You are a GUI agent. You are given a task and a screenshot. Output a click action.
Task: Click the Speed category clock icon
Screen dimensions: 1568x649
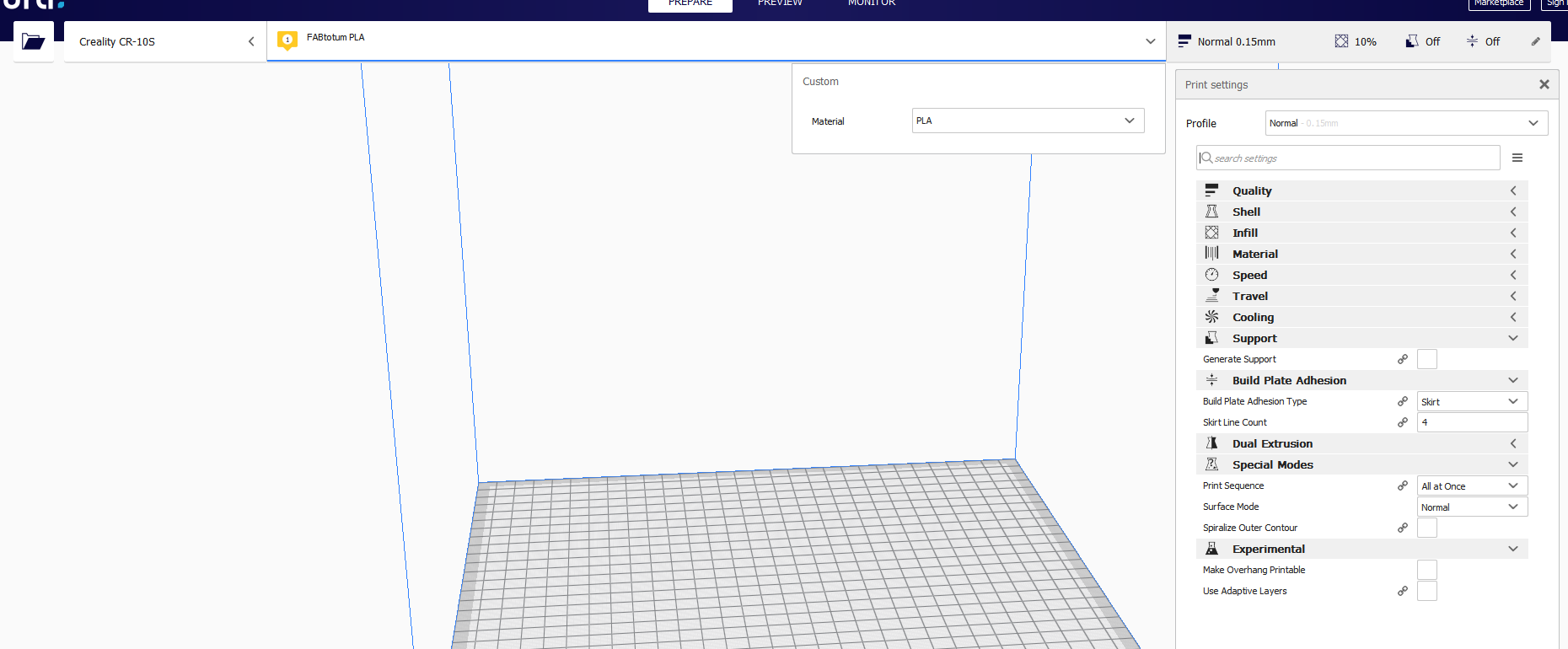click(x=1211, y=275)
